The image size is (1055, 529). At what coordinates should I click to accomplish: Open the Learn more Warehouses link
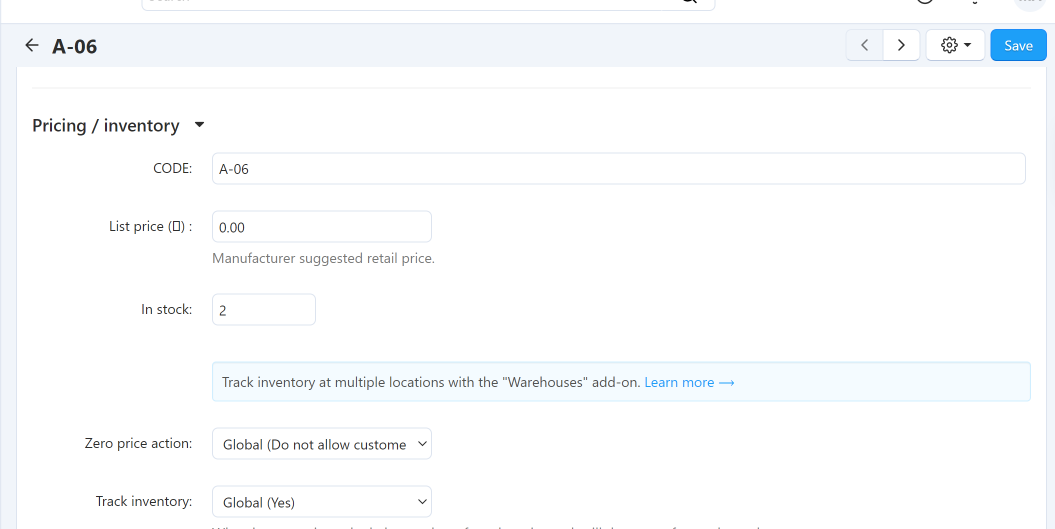point(689,382)
